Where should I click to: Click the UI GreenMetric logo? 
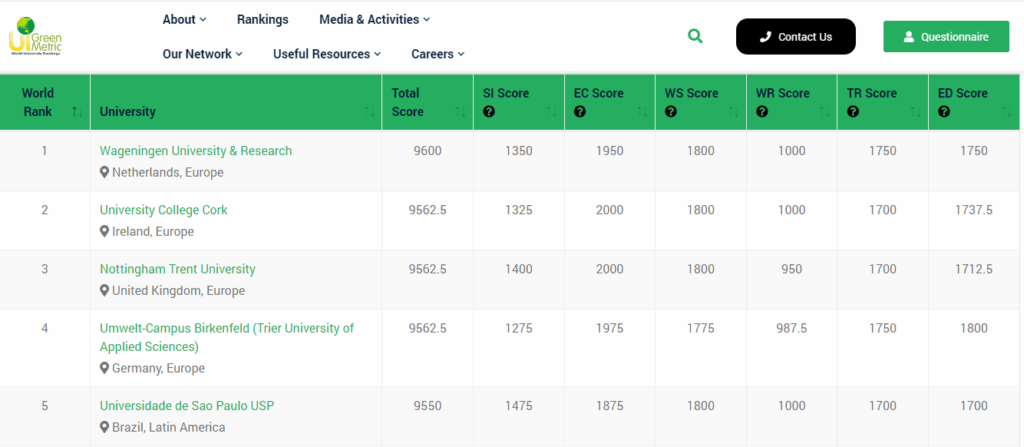34,36
